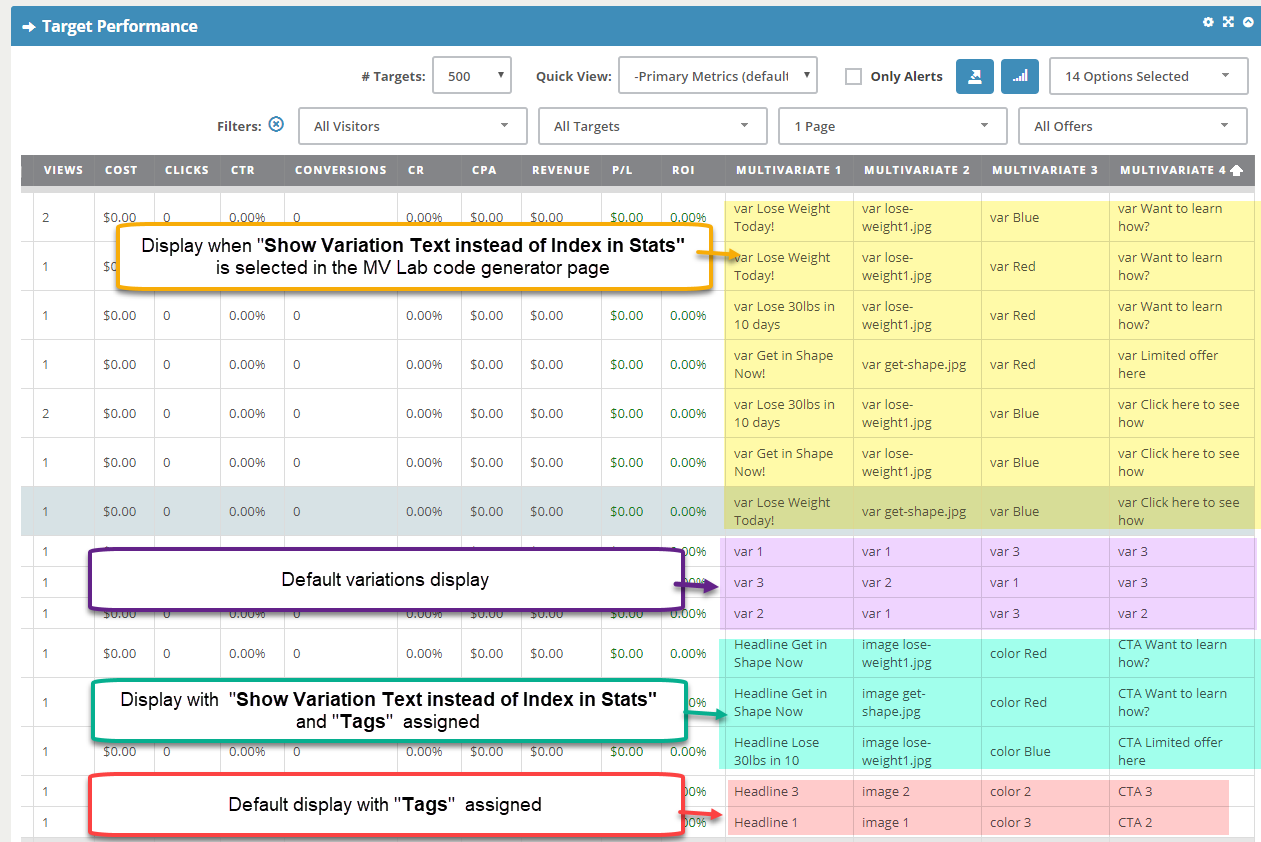Open the 1 Page filter selector
Image resolution: width=1261 pixels, height=842 pixels.
[892, 126]
